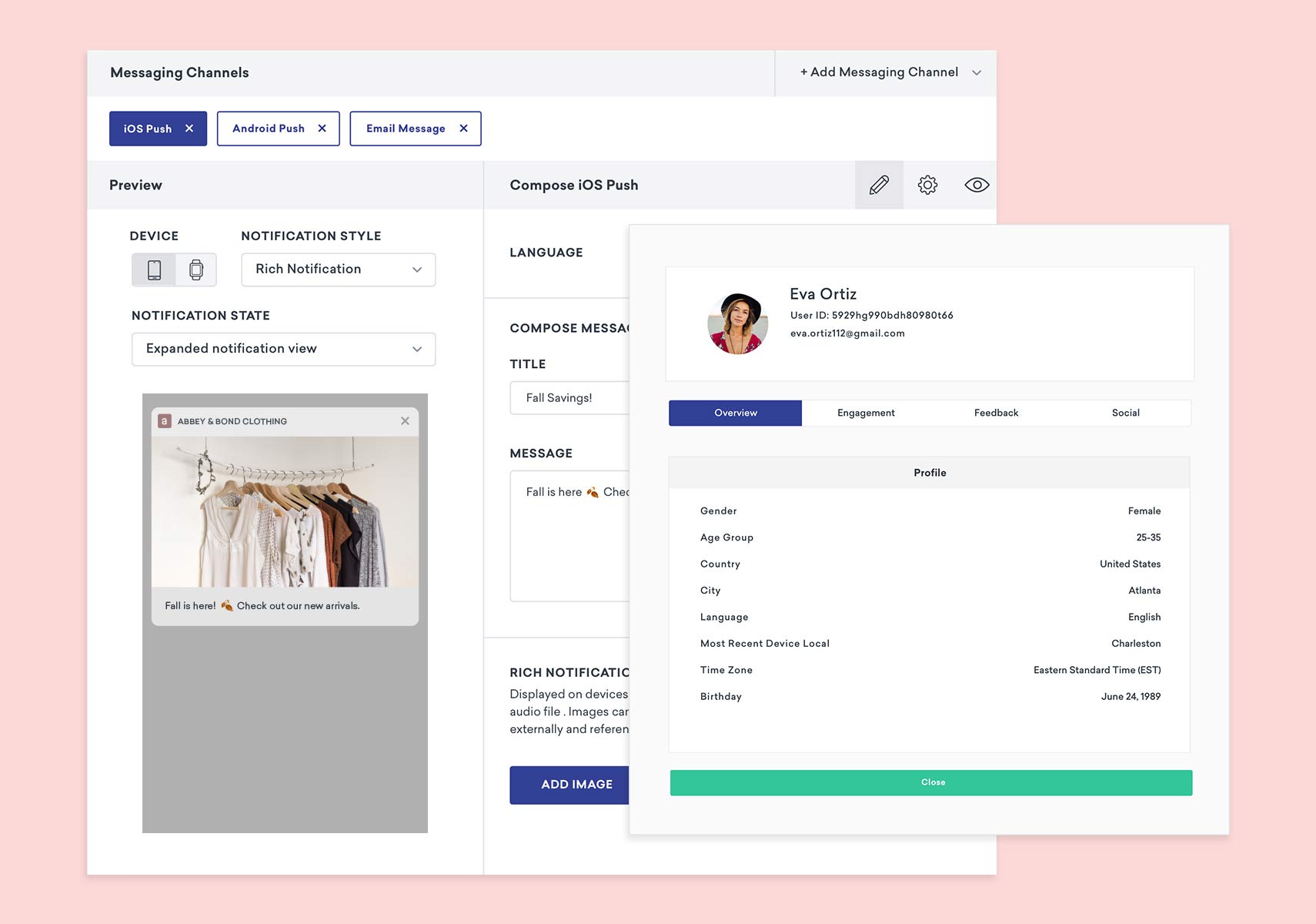This screenshot has width=1316, height=924.
Task: Open the gear settings icon
Action: (927, 185)
